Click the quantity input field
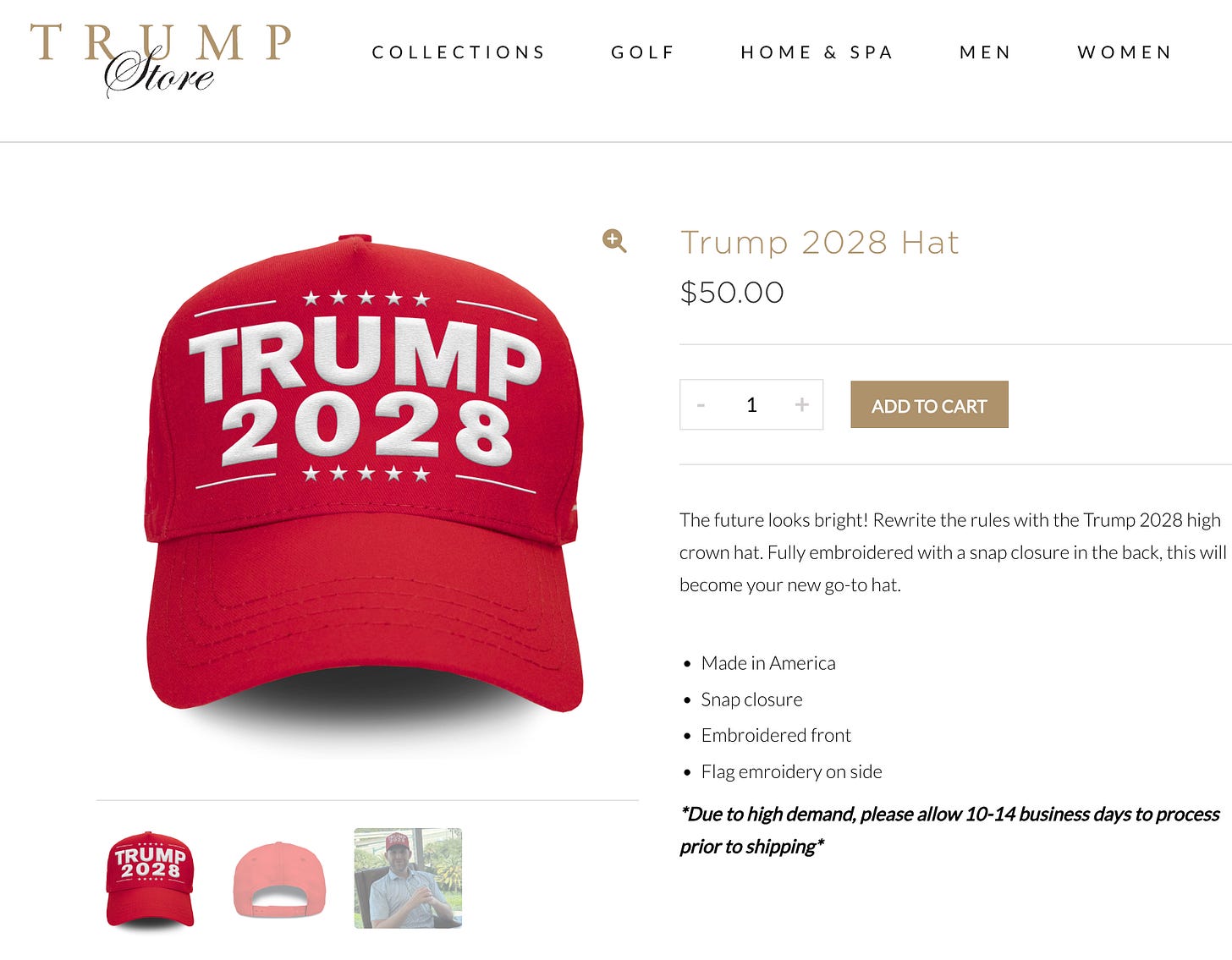 751,405
